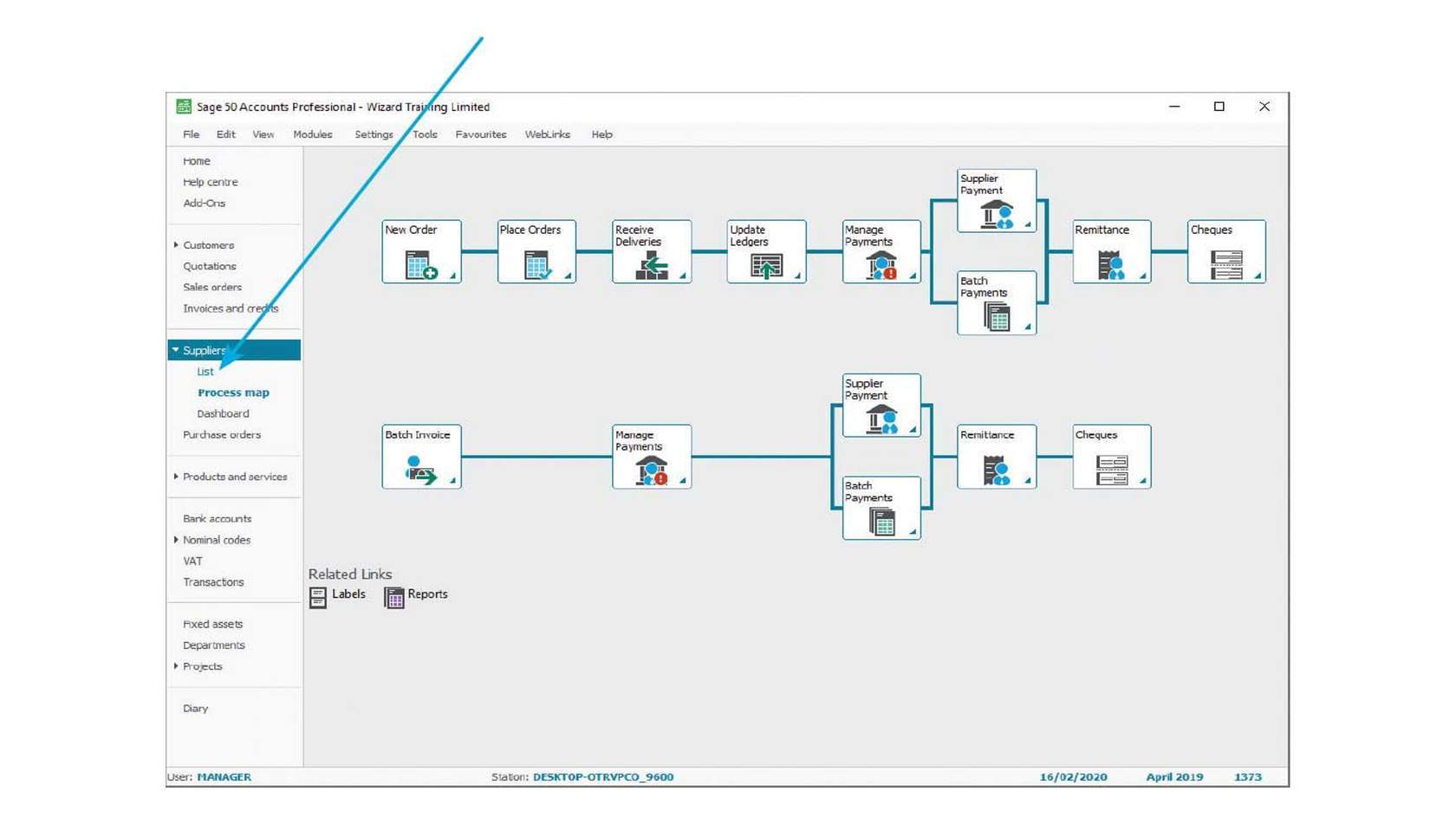Open Purchase orders in the sidebar
This screenshot has height=824, width=1456.
pyautogui.click(x=222, y=435)
